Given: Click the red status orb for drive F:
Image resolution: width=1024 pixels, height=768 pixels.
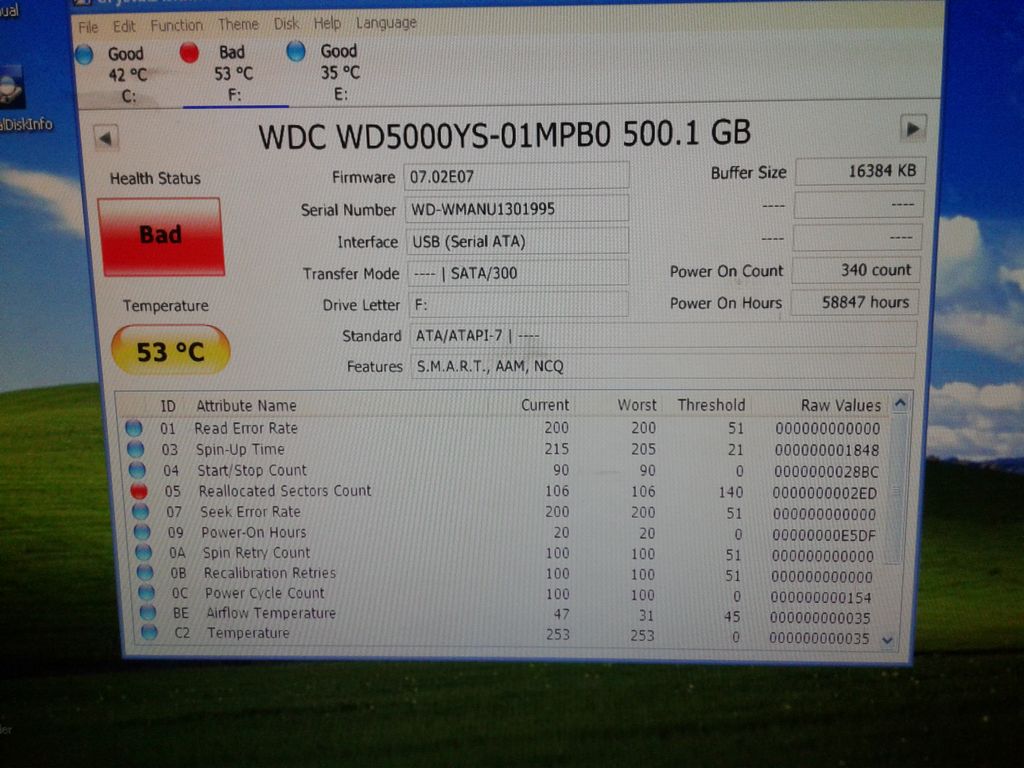Looking at the screenshot, I should [189, 52].
